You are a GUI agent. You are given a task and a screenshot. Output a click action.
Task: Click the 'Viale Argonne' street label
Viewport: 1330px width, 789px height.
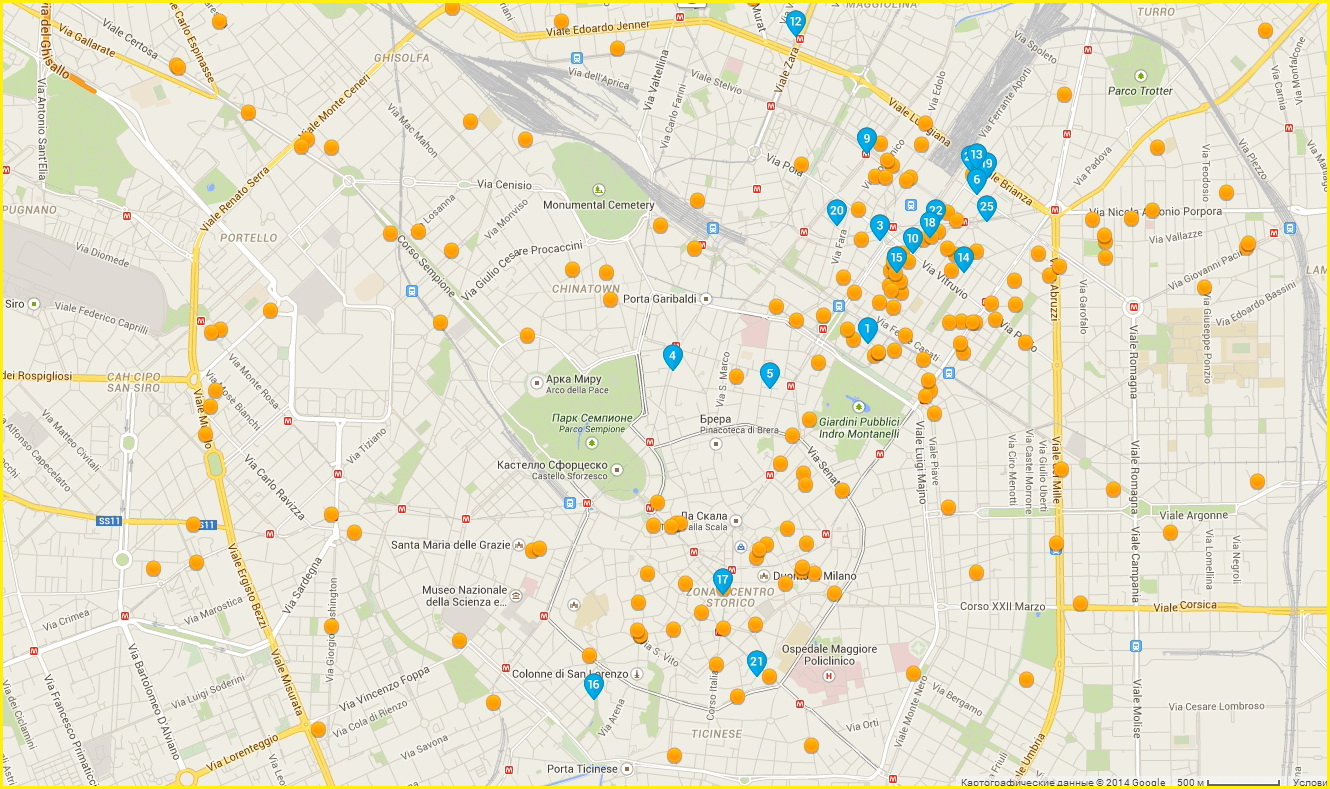[1194, 516]
